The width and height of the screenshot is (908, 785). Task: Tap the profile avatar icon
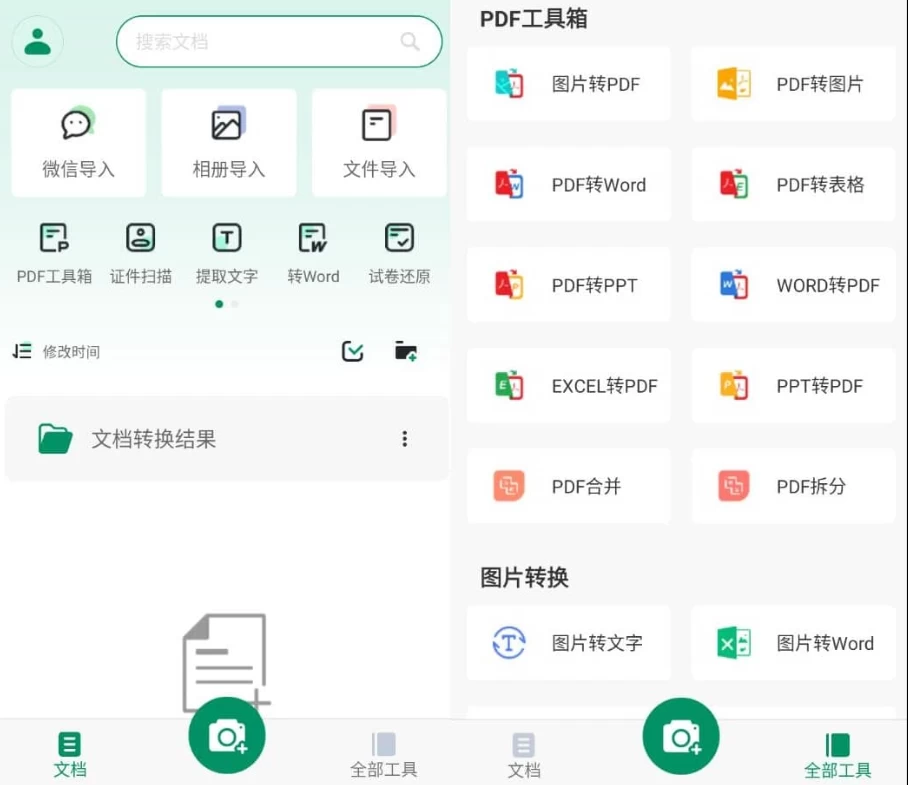pyautogui.click(x=36, y=42)
